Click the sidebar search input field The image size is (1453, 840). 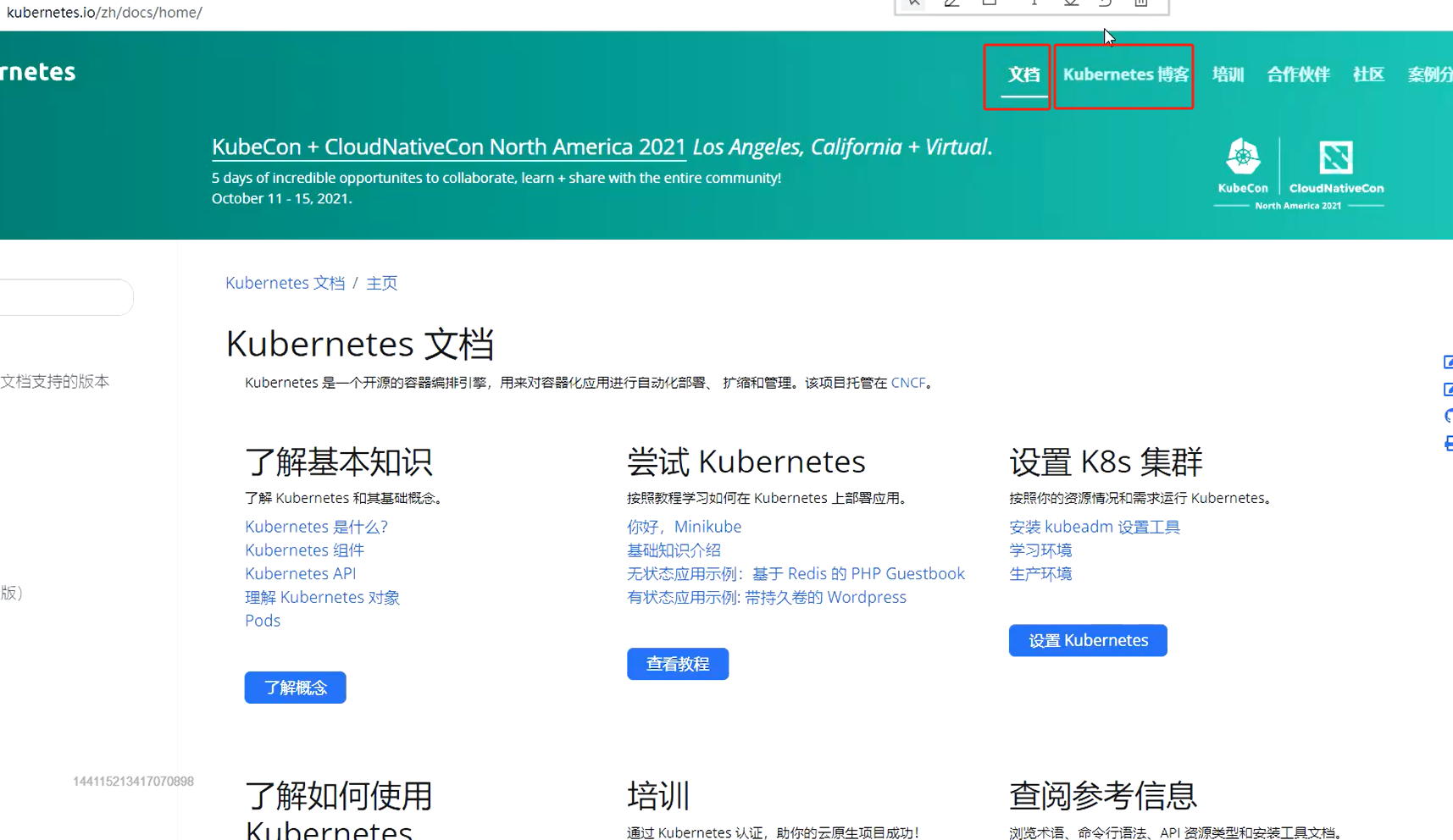(x=65, y=297)
